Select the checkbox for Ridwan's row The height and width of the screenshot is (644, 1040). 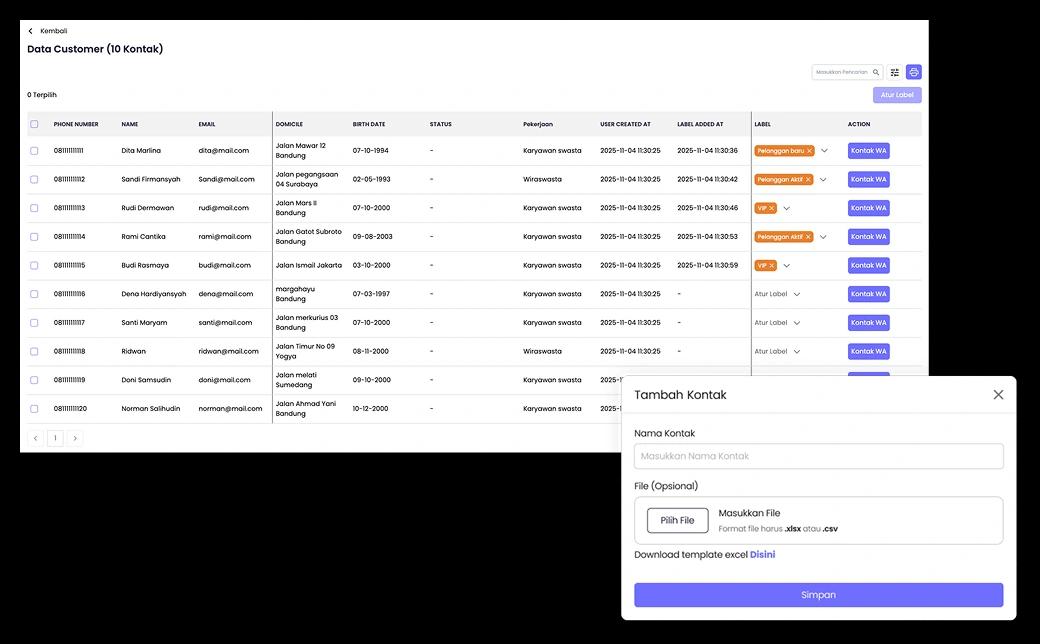[34, 352]
